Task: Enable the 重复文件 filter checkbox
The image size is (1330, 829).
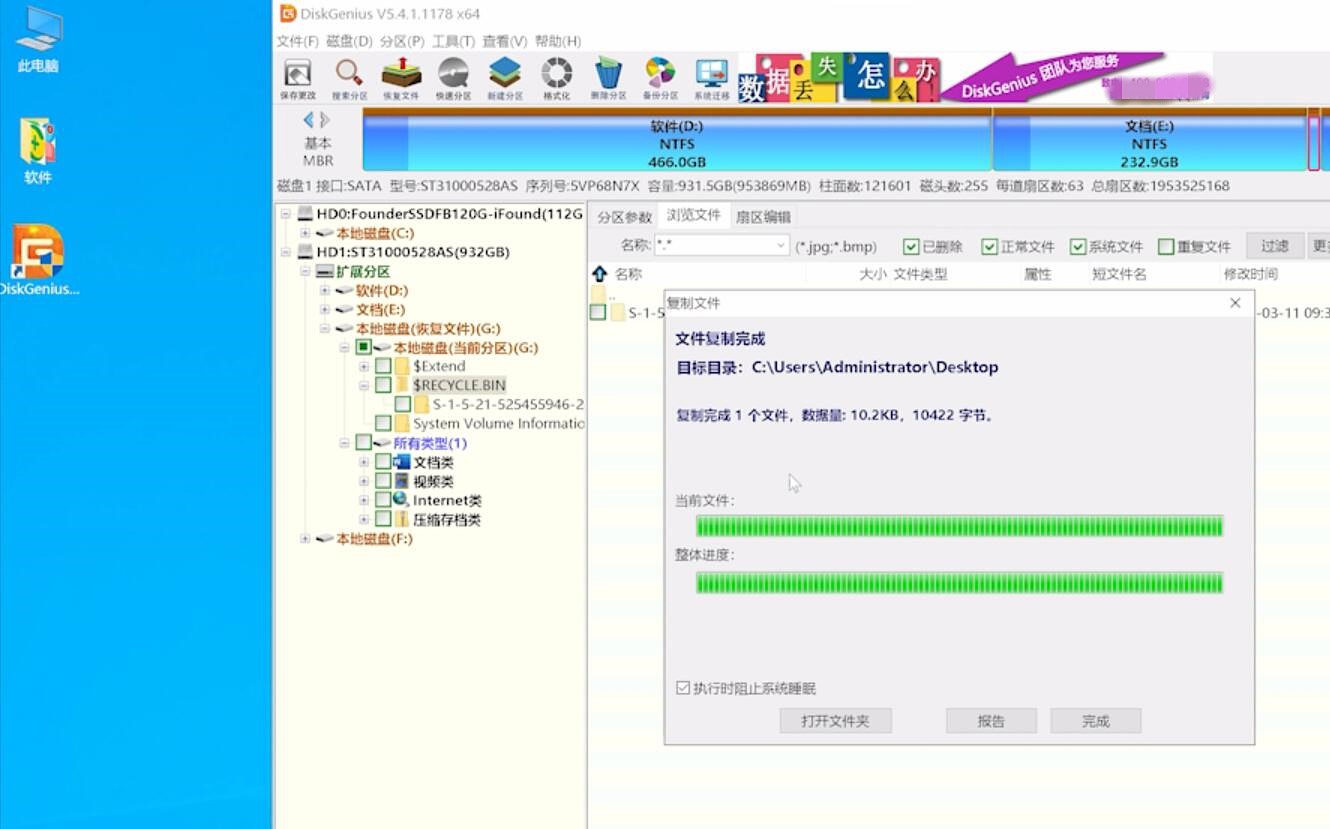Action: click(x=1166, y=247)
